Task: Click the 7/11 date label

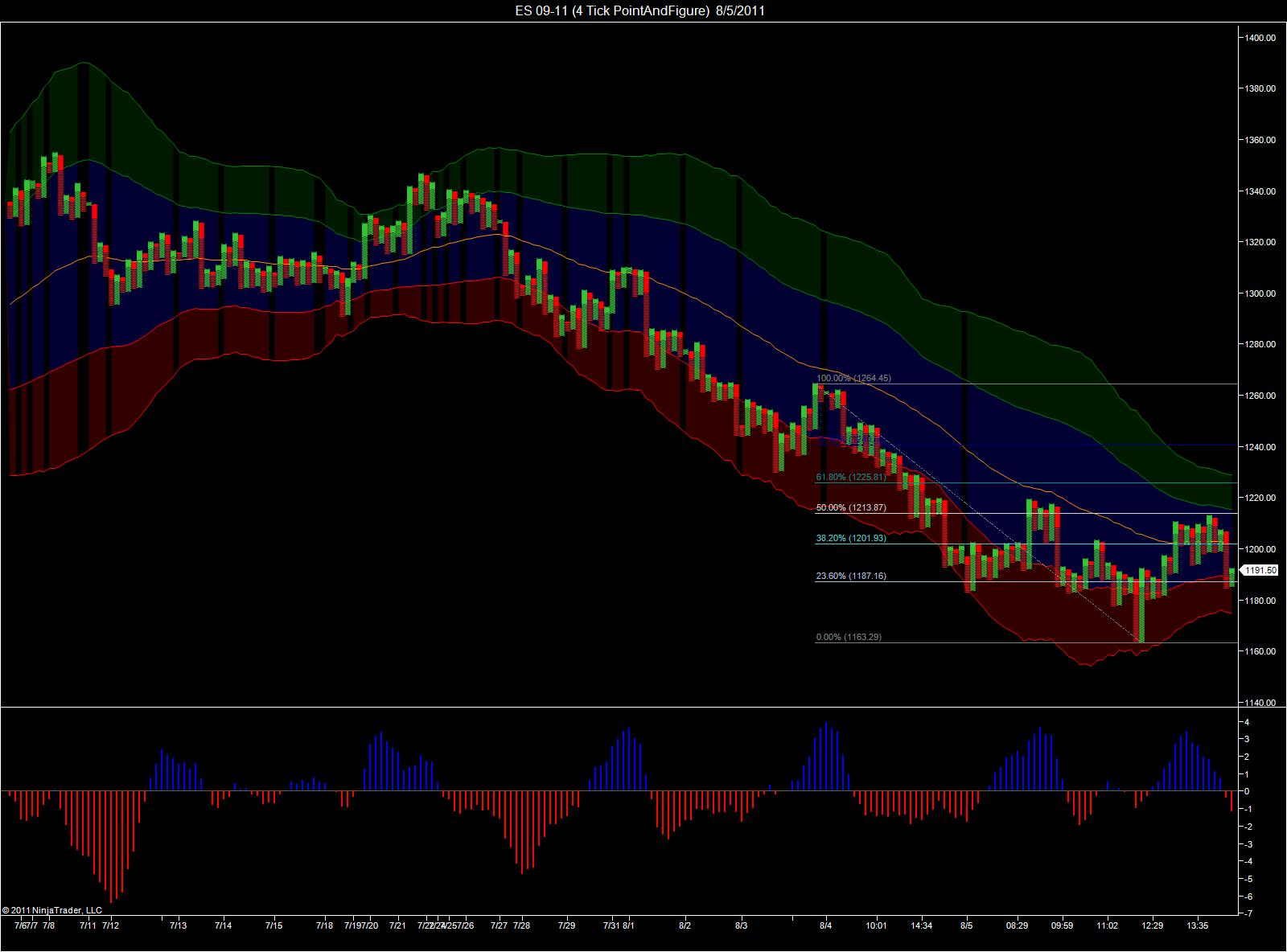Action: pyautogui.click(x=88, y=925)
